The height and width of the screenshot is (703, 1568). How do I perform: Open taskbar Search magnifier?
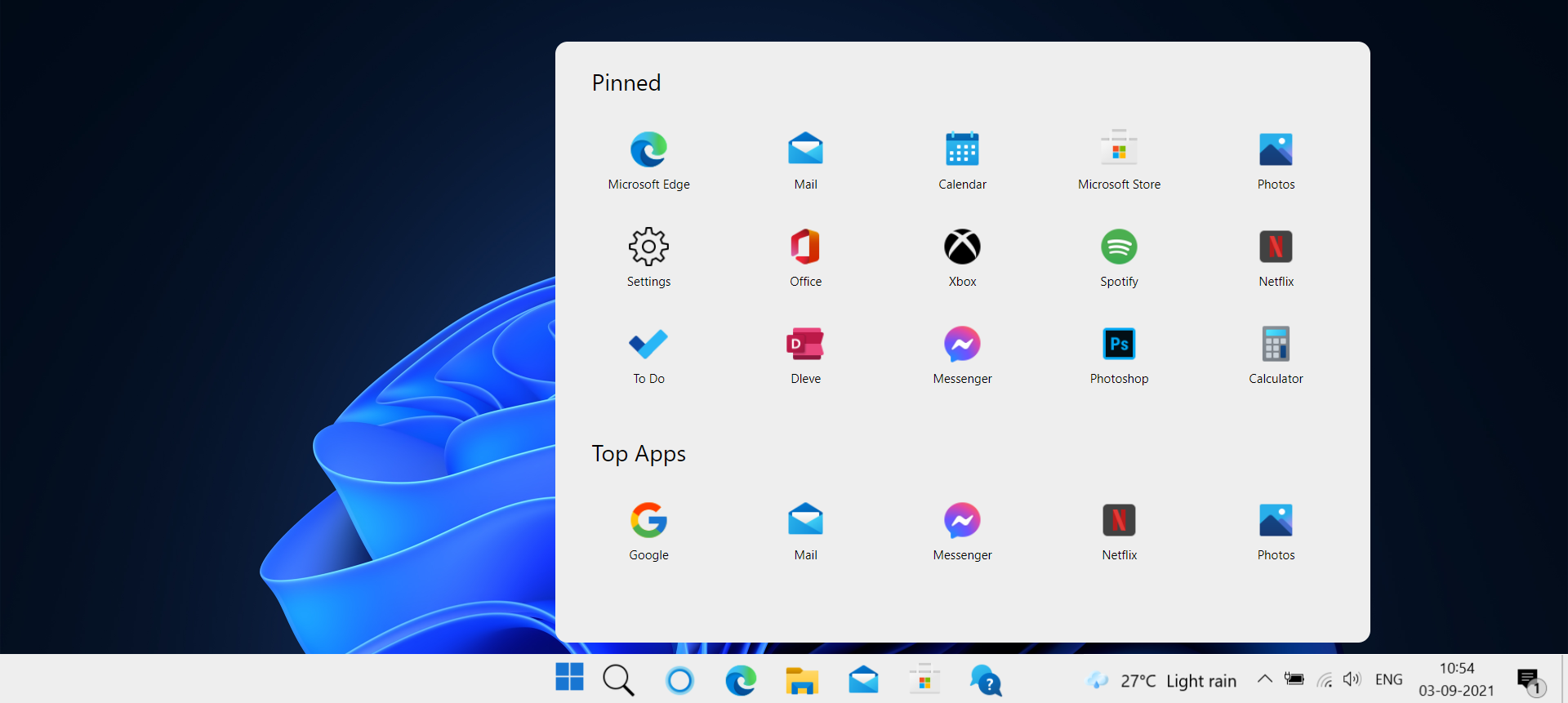(618, 679)
